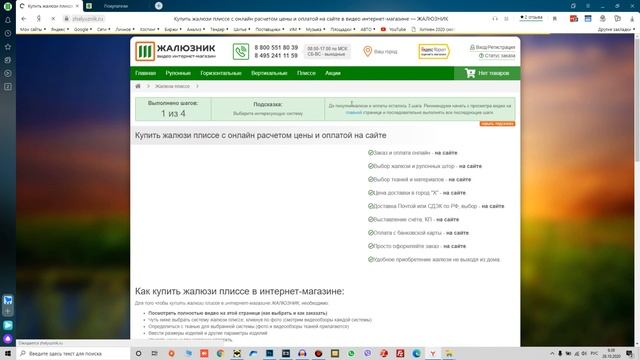Open action center notification icon
The height and width of the screenshot is (360, 640).
pos(629,353)
